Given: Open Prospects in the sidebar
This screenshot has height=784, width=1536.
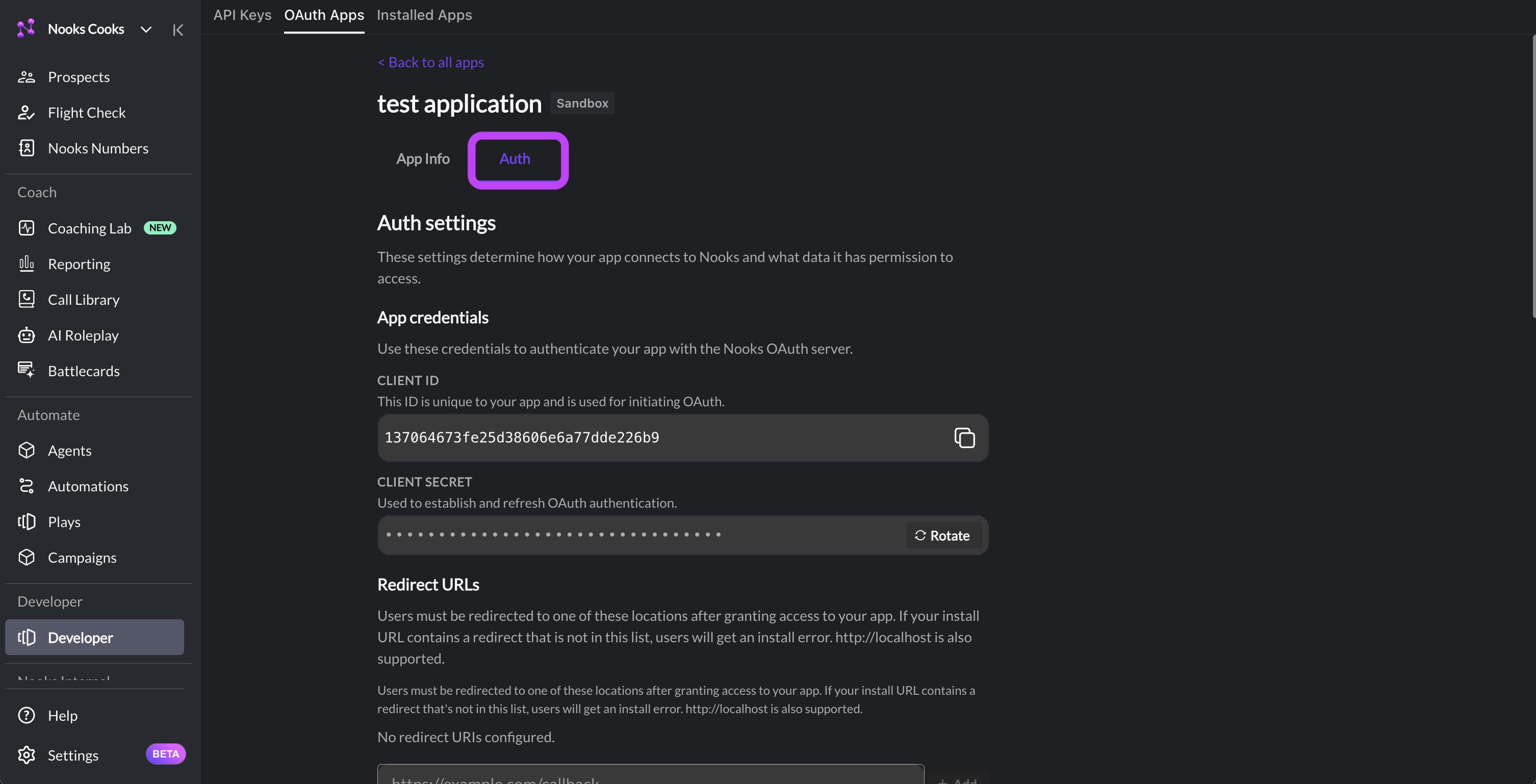Looking at the screenshot, I should pos(79,77).
